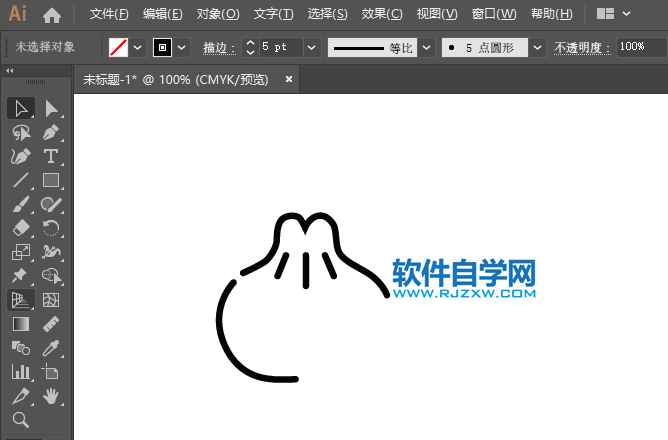Screen dimensions: 668x440
Task: Select the Rectangle tool
Action: 51,180
